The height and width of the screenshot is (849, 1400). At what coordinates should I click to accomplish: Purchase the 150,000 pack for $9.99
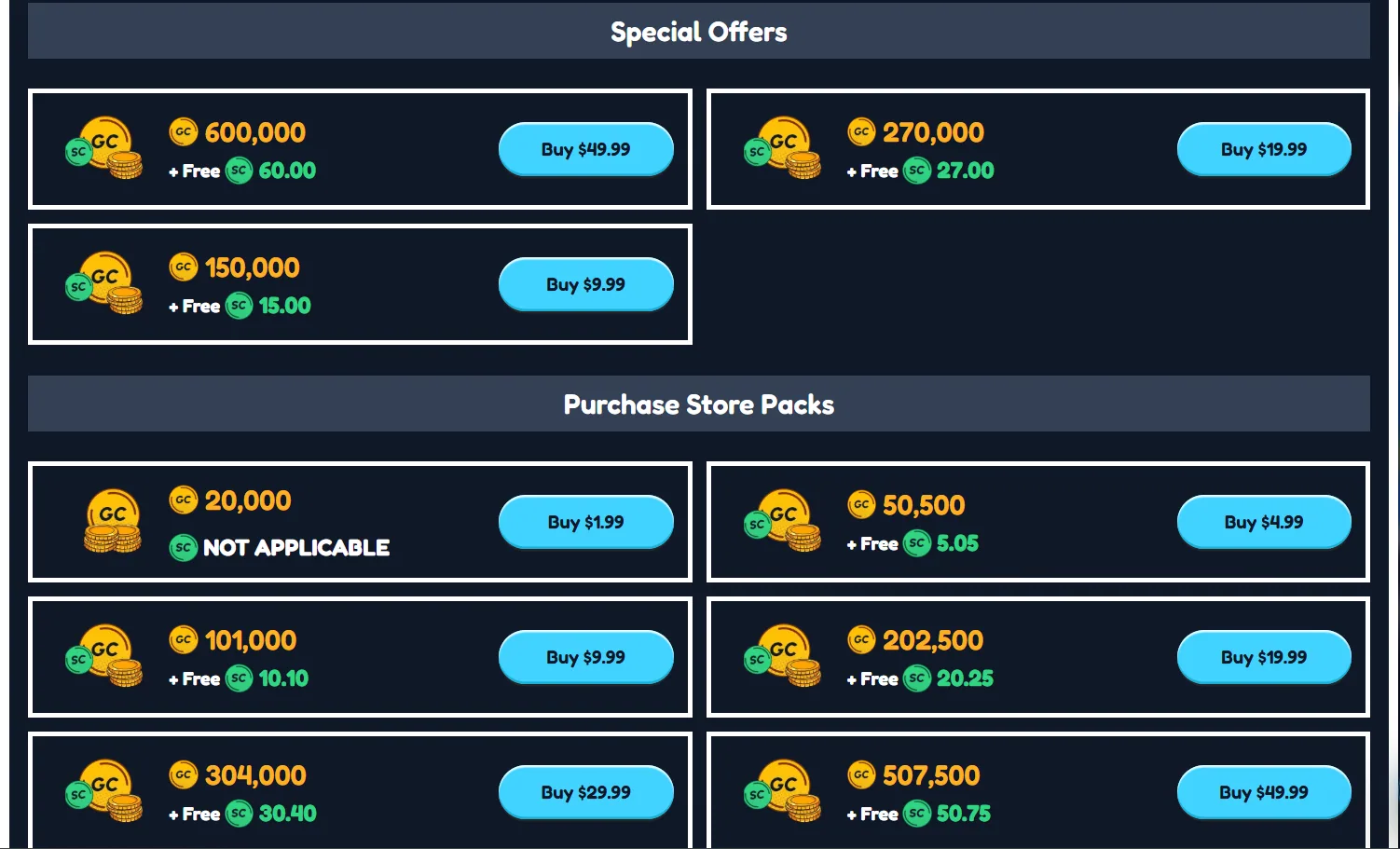[x=586, y=284]
